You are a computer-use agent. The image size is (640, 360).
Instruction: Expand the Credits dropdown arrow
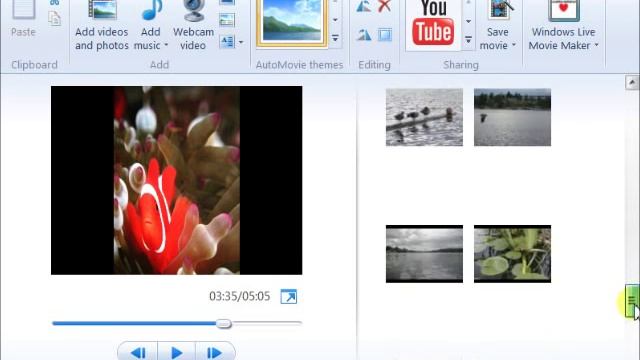241,42
